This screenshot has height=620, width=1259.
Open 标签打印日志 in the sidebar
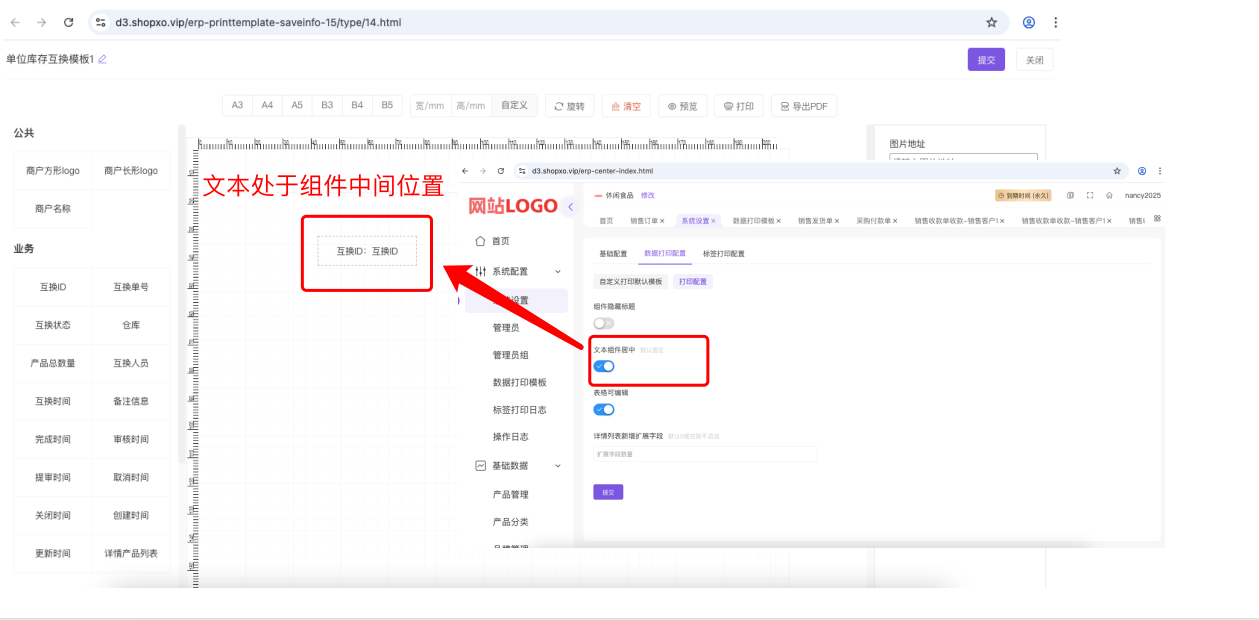point(520,410)
